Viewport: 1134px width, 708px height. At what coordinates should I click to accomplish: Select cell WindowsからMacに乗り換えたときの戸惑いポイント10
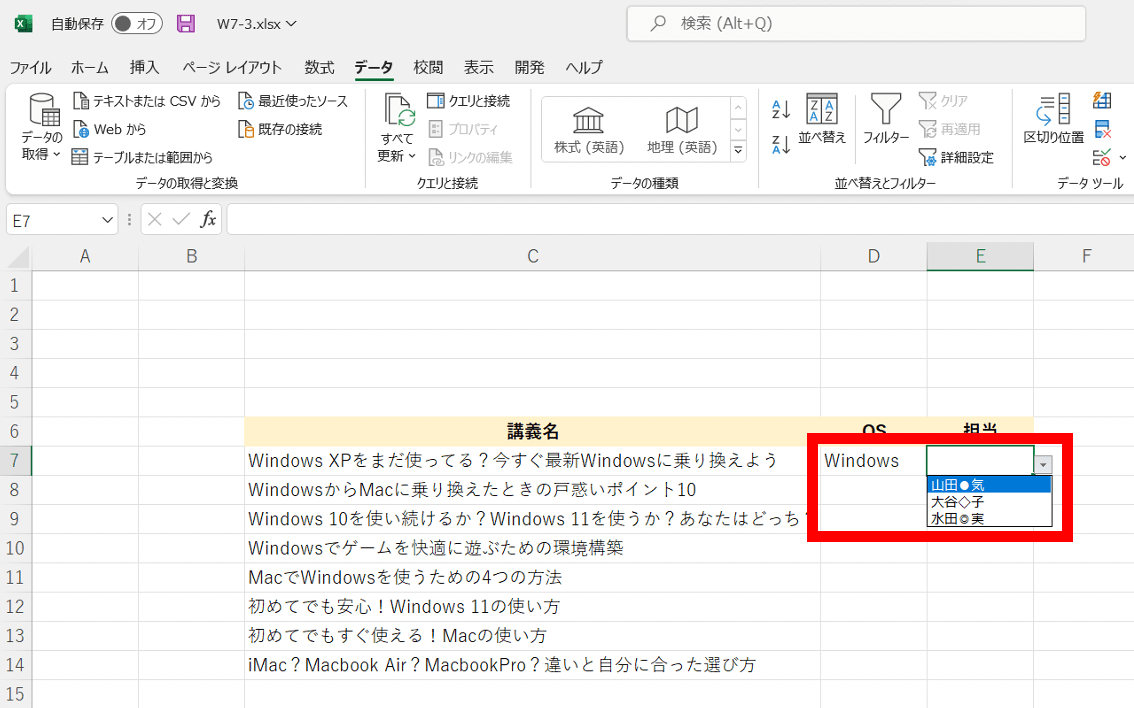pyautogui.click(x=532, y=490)
